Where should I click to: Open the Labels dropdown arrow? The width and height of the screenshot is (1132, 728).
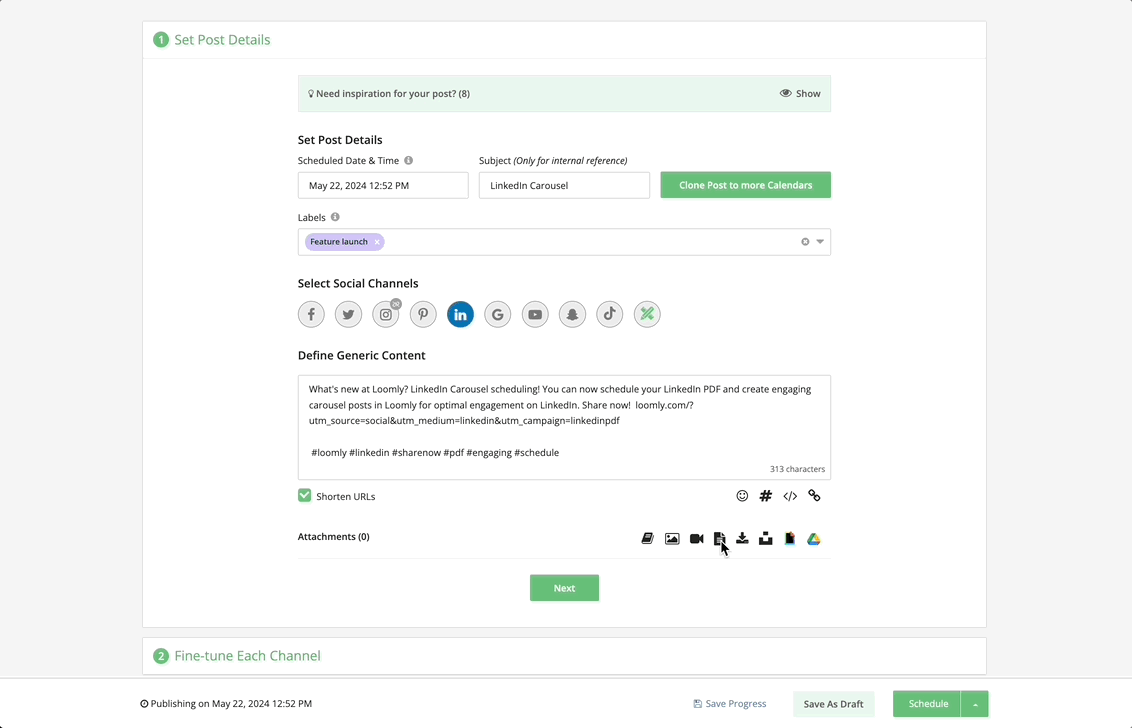click(x=820, y=242)
